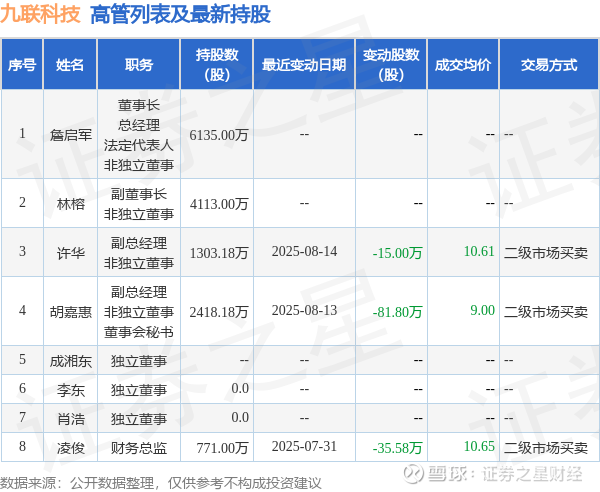The width and height of the screenshot is (600, 492).
Task: Click 副董事长 in 林榕's positions
Action: pyautogui.click(x=139, y=194)
